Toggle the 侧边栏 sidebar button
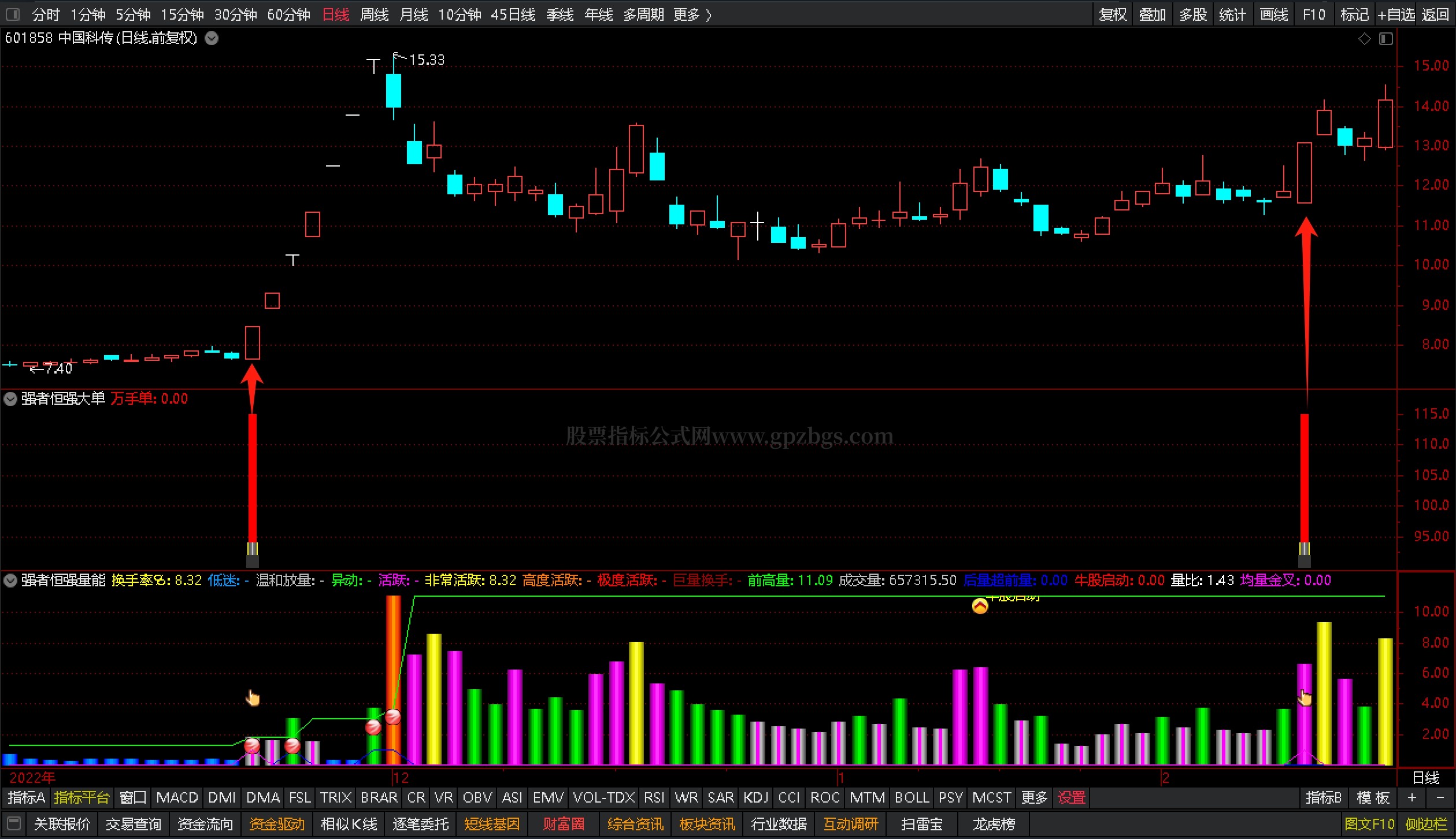The image size is (1456, 839). [1426, 824]
